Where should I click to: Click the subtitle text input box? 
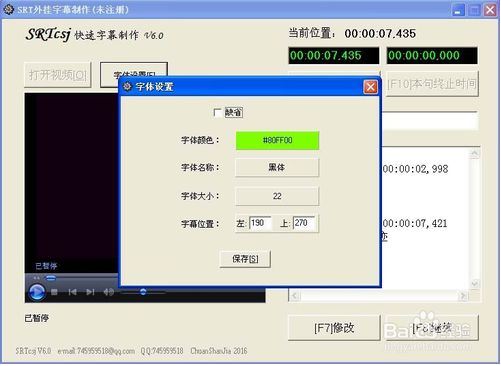pyautogui.click(x=430, y=121)
